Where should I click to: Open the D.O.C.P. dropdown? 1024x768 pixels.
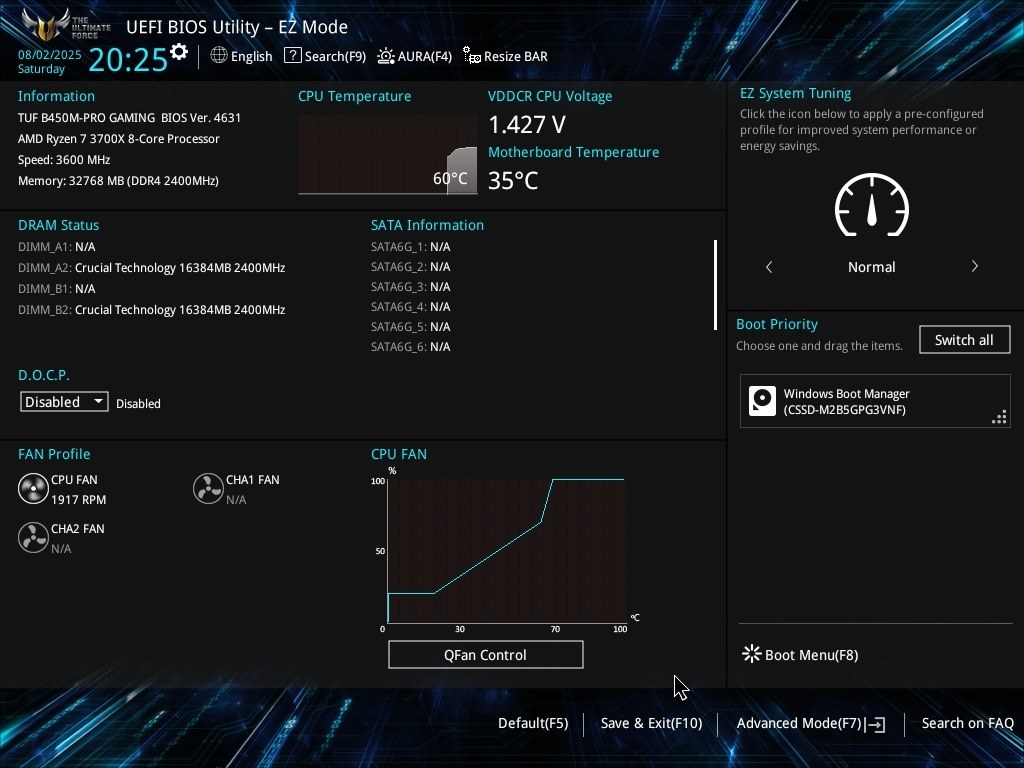coord(64,402)
